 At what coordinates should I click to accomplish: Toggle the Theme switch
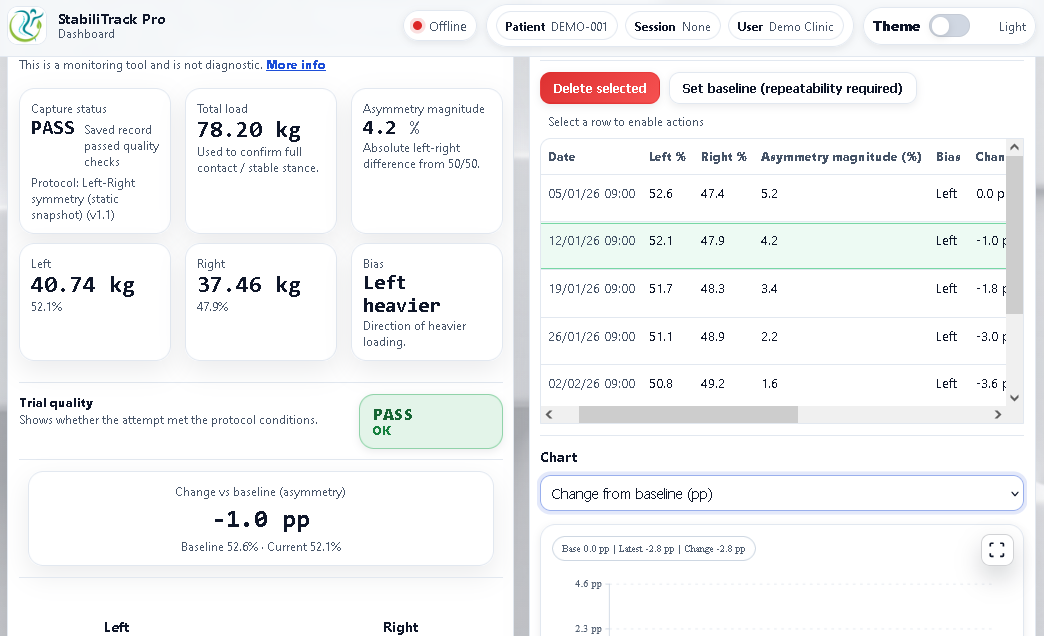(949, 27)
